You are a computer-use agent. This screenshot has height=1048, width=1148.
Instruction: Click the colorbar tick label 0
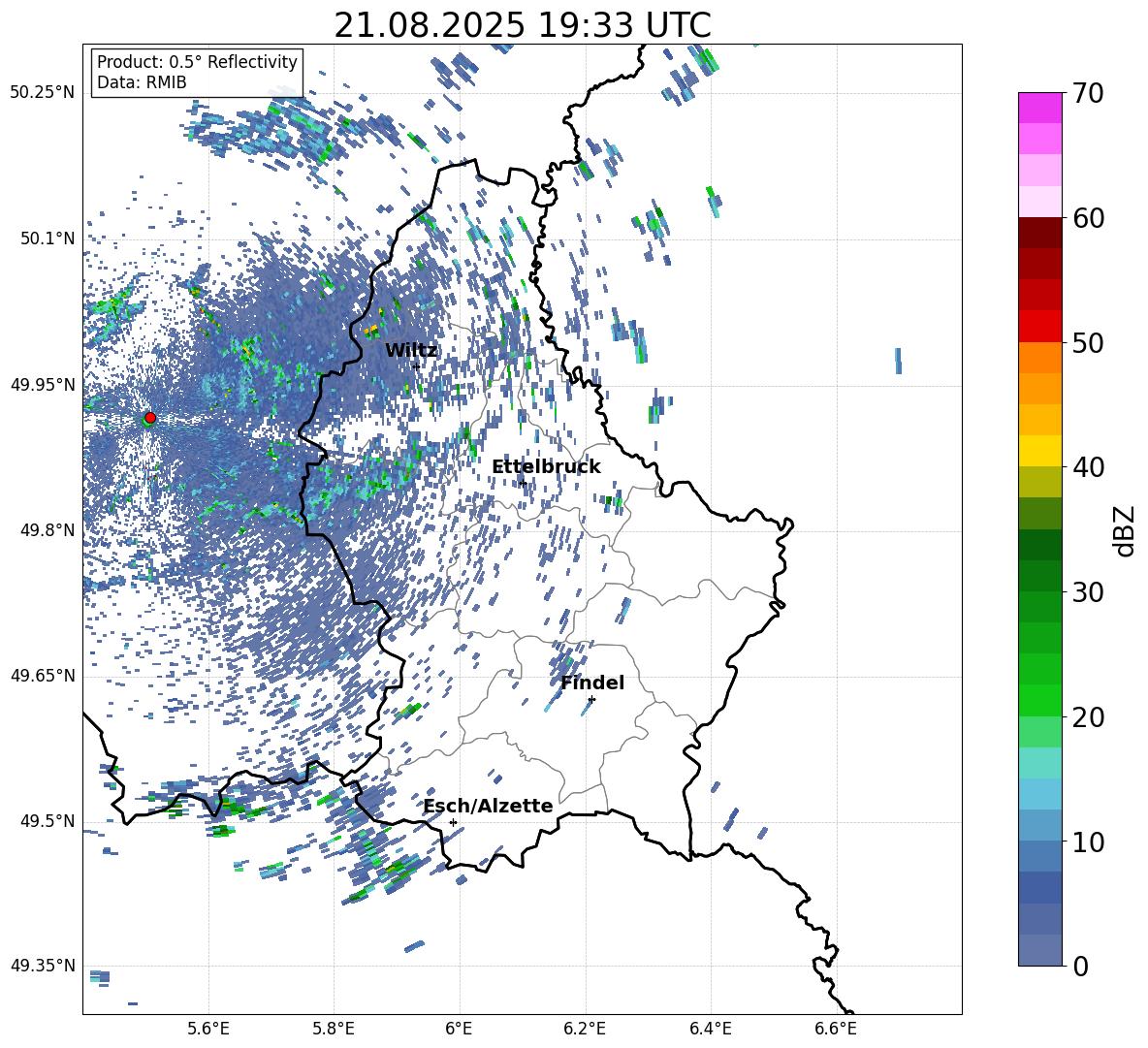pyautogui.click(x=1080, y=966)
